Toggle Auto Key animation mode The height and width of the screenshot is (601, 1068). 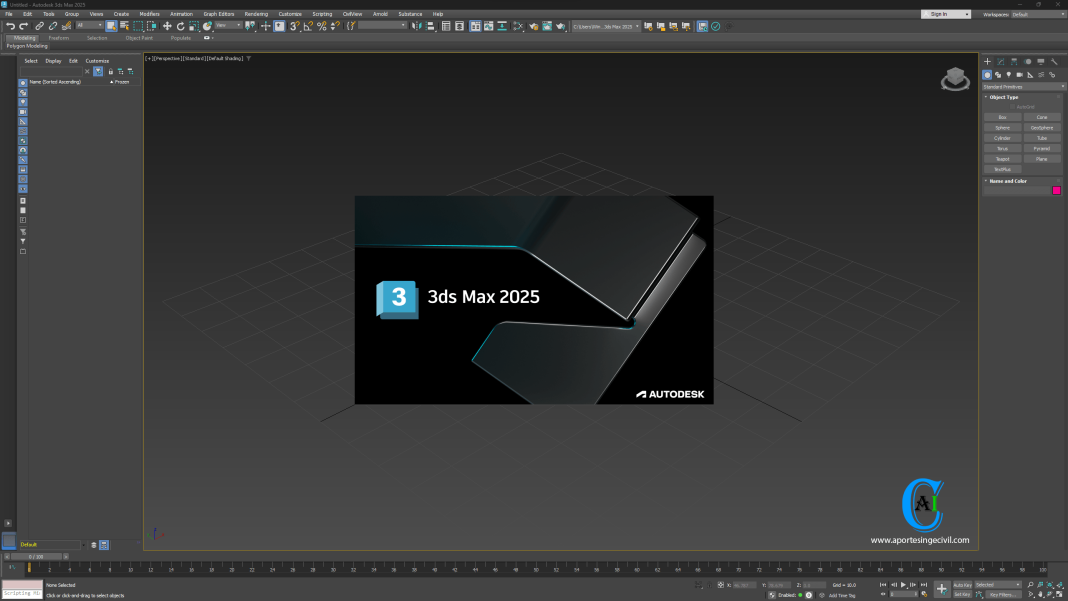tap(963, 585)
